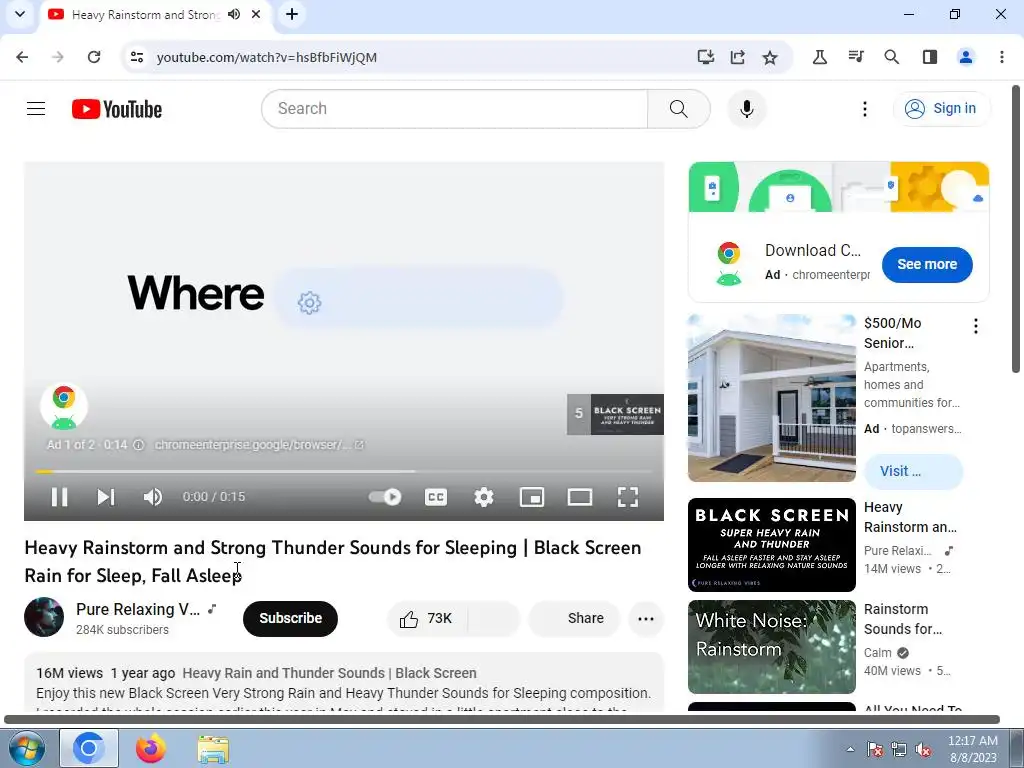Screen dimensions: 1024x768
Task: Click Chrome advertiser logo in player
Action: tap(64, 406)
